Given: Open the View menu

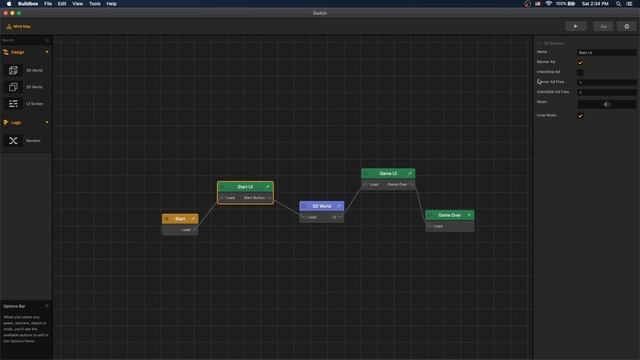Looking at the screenshot, I should (78, 4).
